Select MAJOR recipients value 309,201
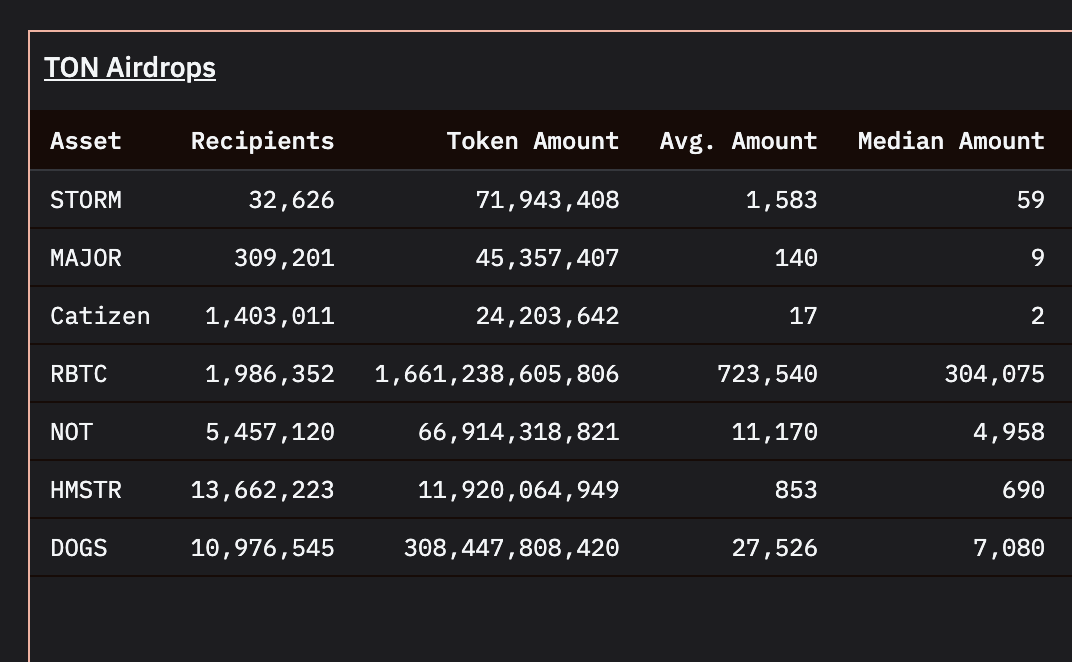This screenshot has width=1072, height=662. 284,258
